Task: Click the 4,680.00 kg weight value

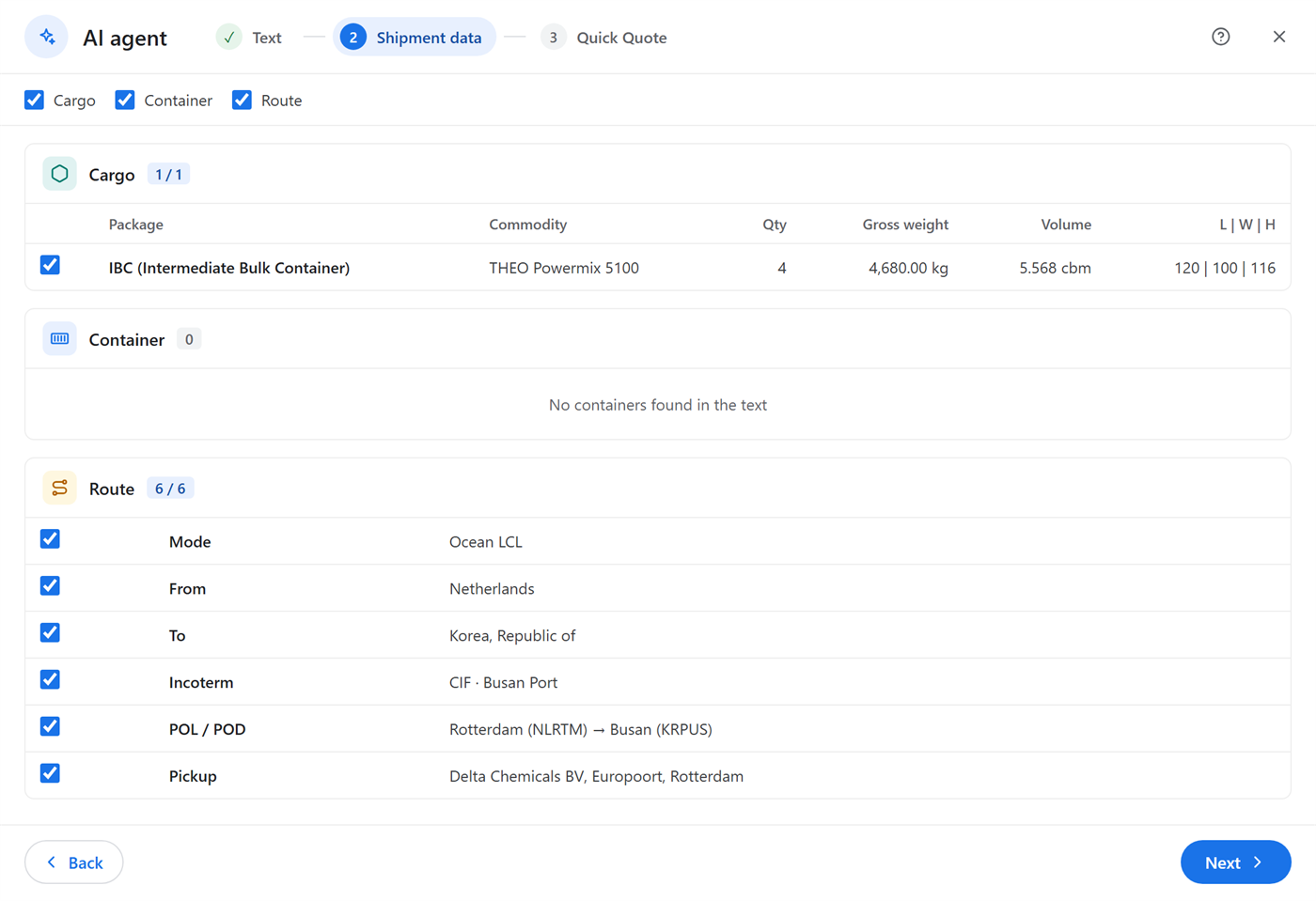Action: (x=908, y=268)
